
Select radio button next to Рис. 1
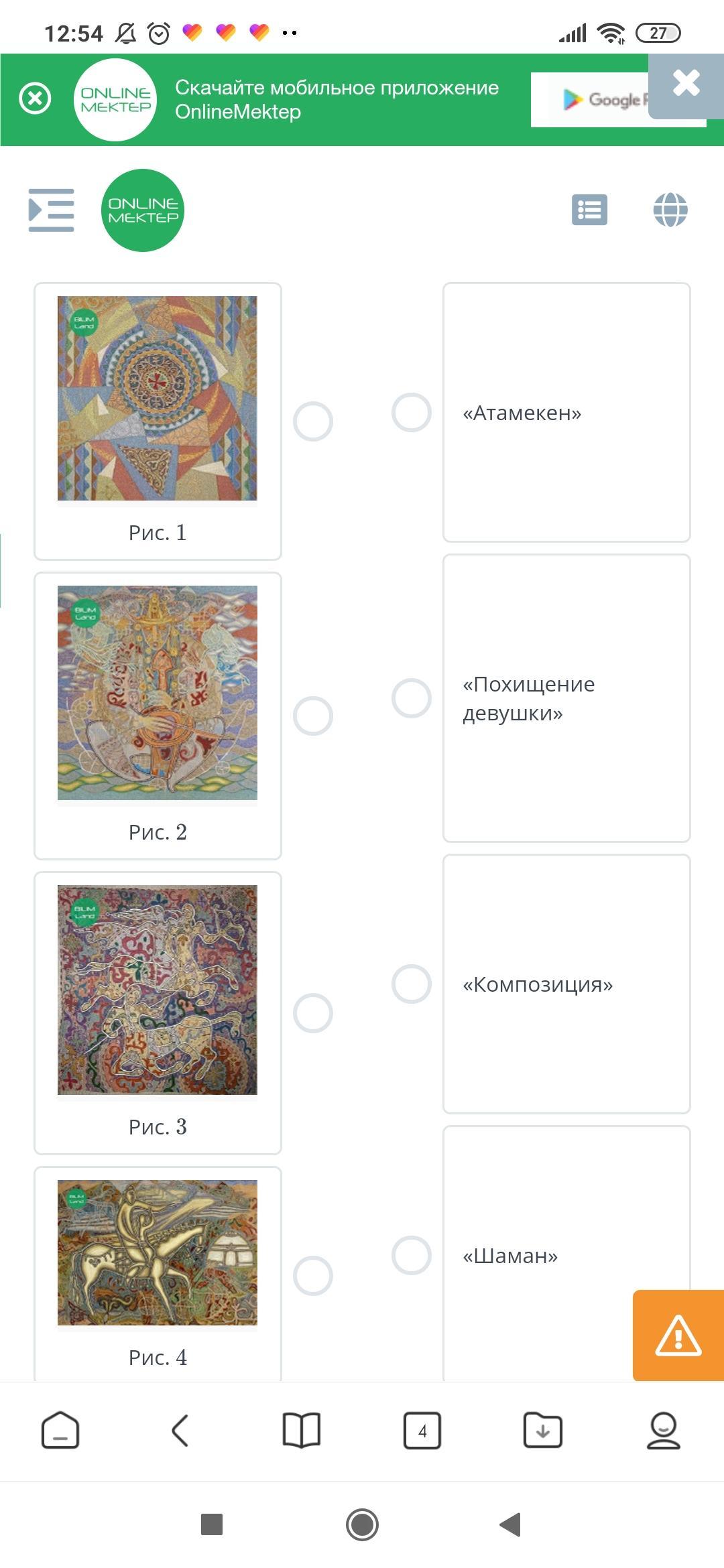point(313,421)
